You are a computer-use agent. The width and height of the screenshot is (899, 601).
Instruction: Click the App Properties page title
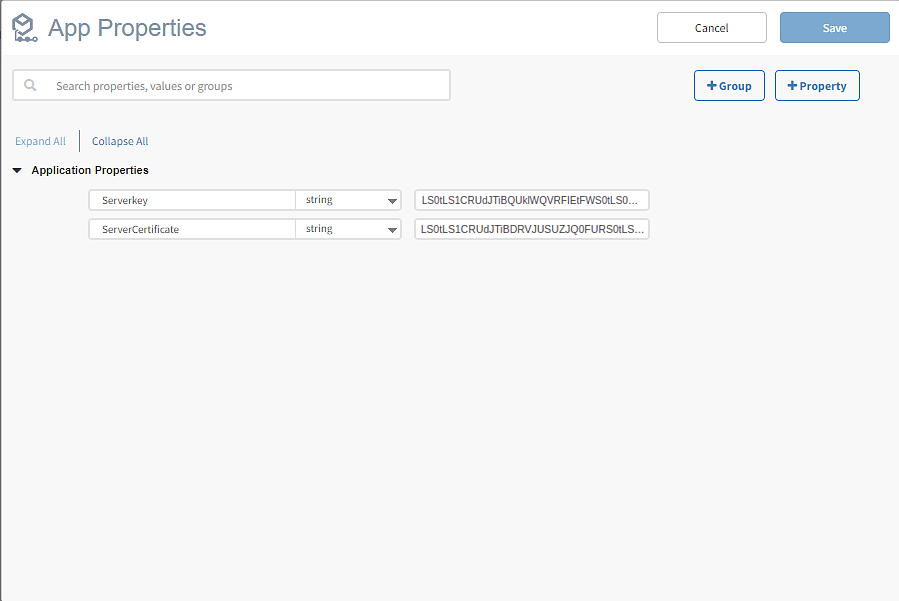pos(127,28)
